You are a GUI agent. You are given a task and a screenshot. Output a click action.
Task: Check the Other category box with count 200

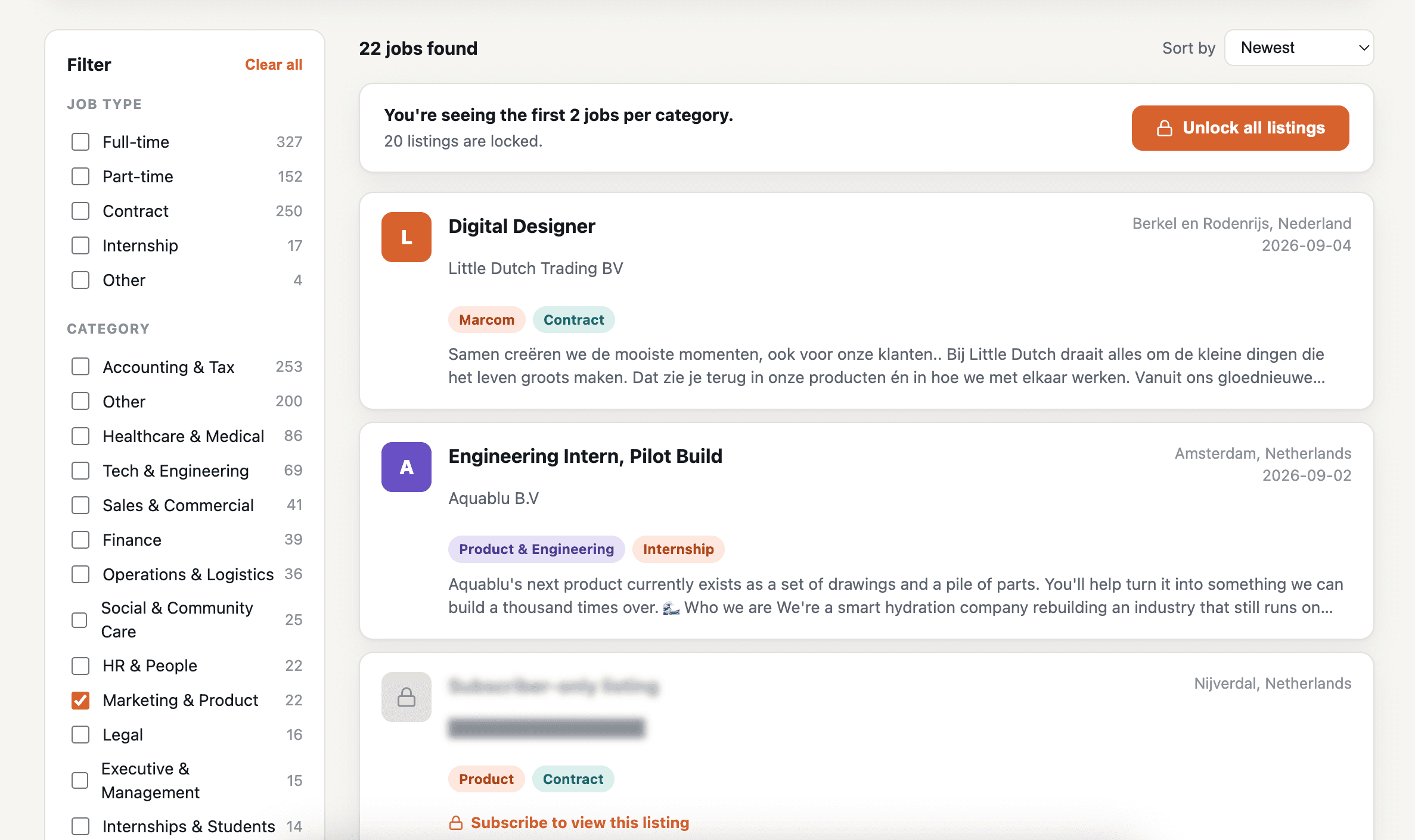pyautogui.click(x=80, y=402)
